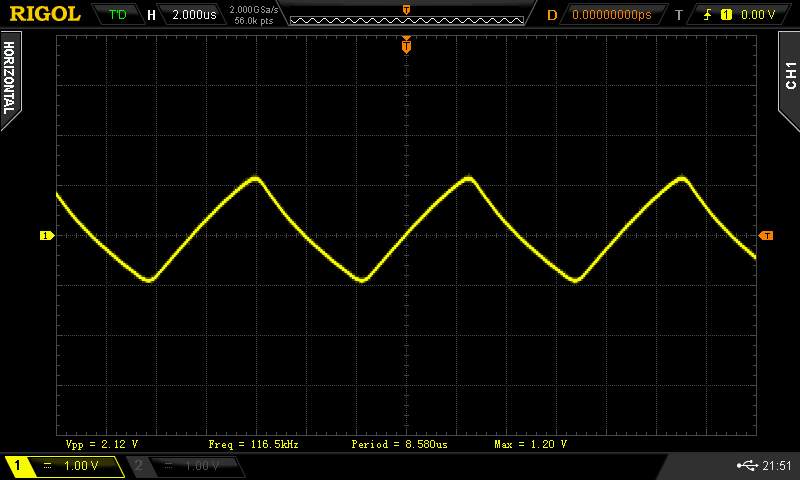This screenshot has width=800, height=480.
Task: Enable channel 2 on the bottom bar
Action: (186, 466)
